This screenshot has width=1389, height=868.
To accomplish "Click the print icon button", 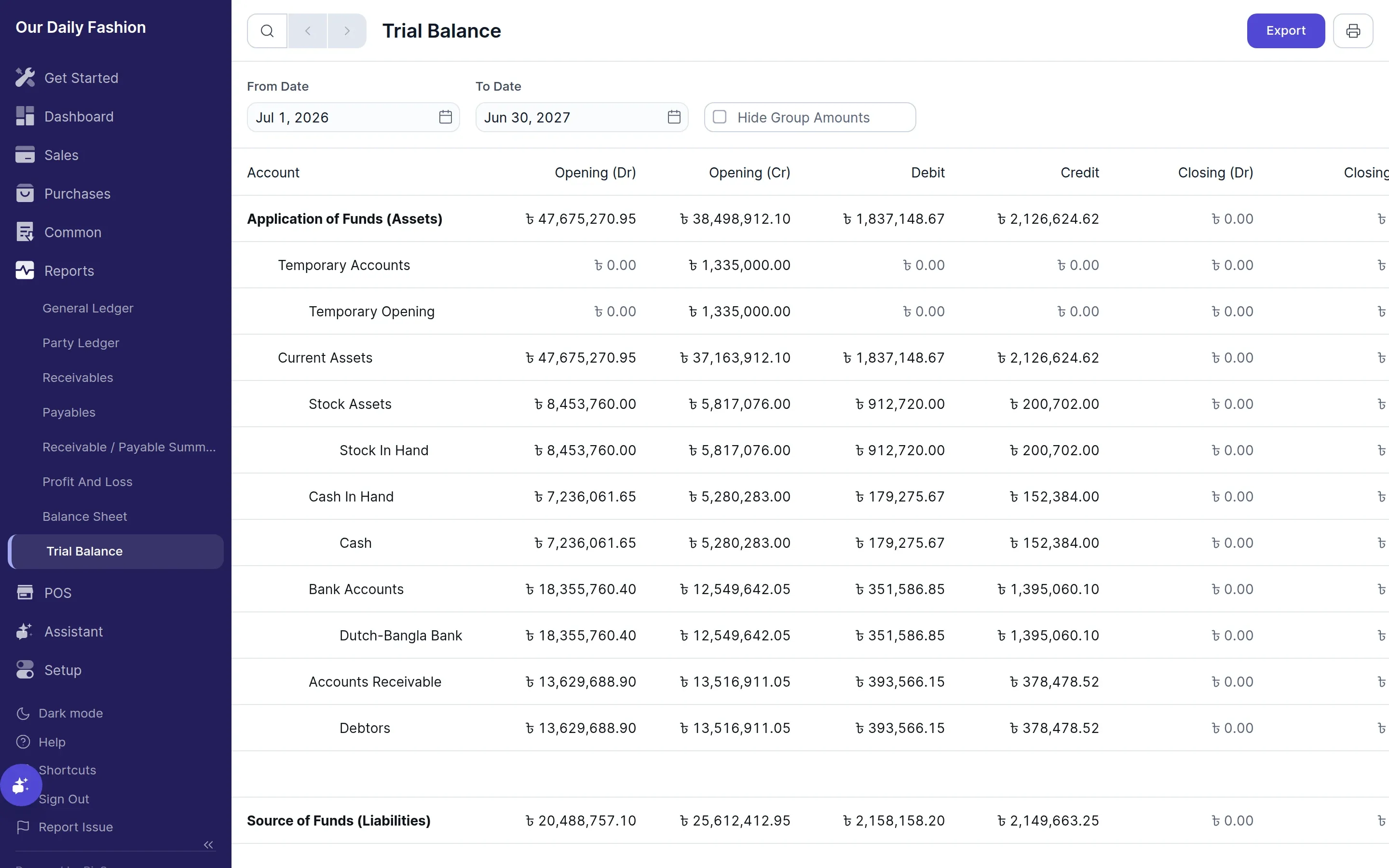I will [x=1353, y=31].
